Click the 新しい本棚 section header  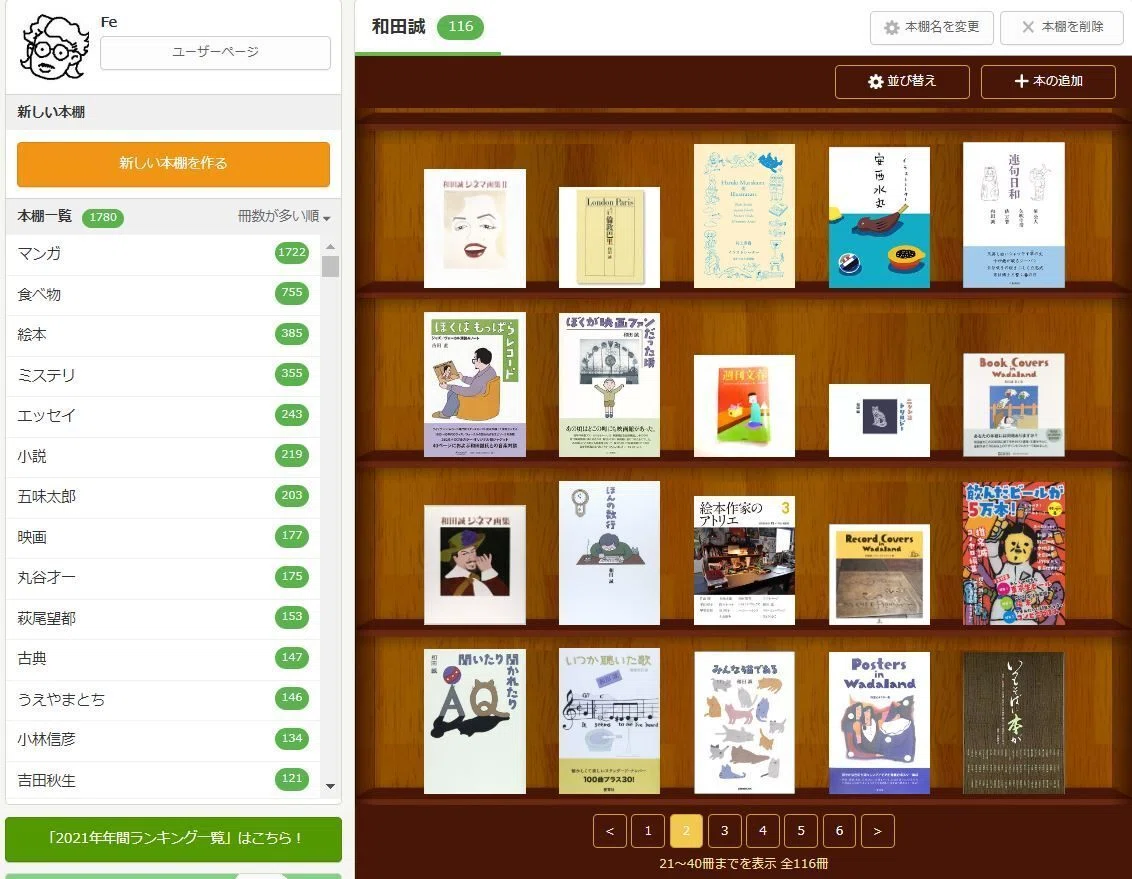(x=173, y=113)
